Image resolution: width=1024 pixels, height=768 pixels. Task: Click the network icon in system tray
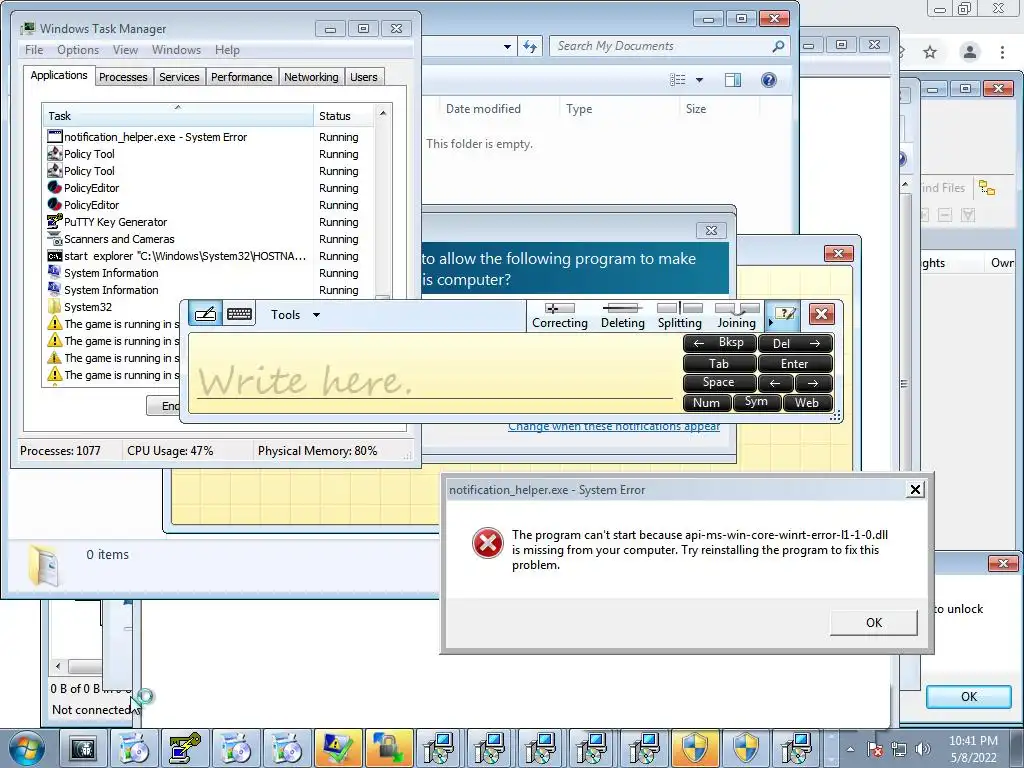899,749
